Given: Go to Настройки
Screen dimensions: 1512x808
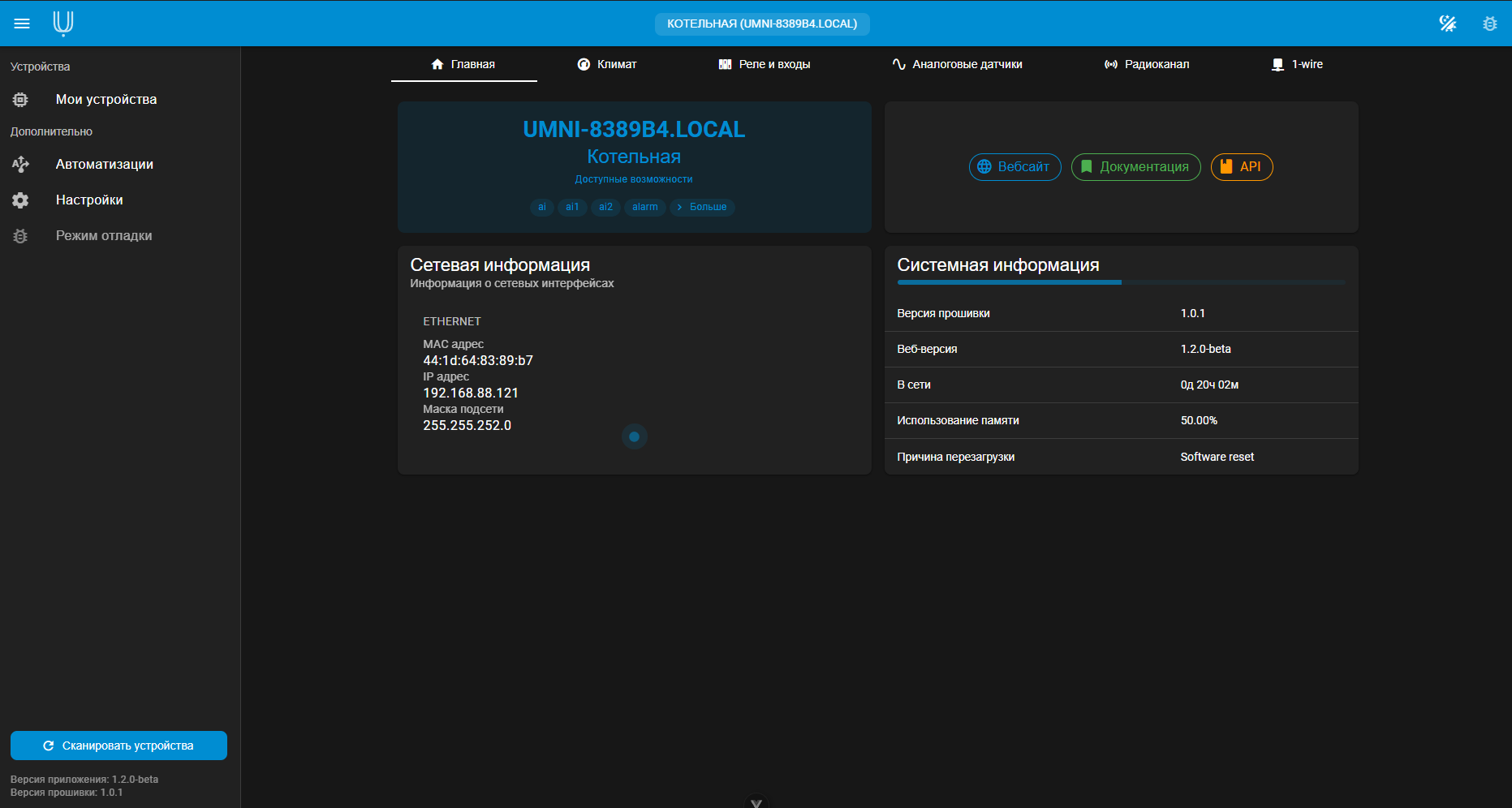Looking at the screenshot, I should coord(120,200).
